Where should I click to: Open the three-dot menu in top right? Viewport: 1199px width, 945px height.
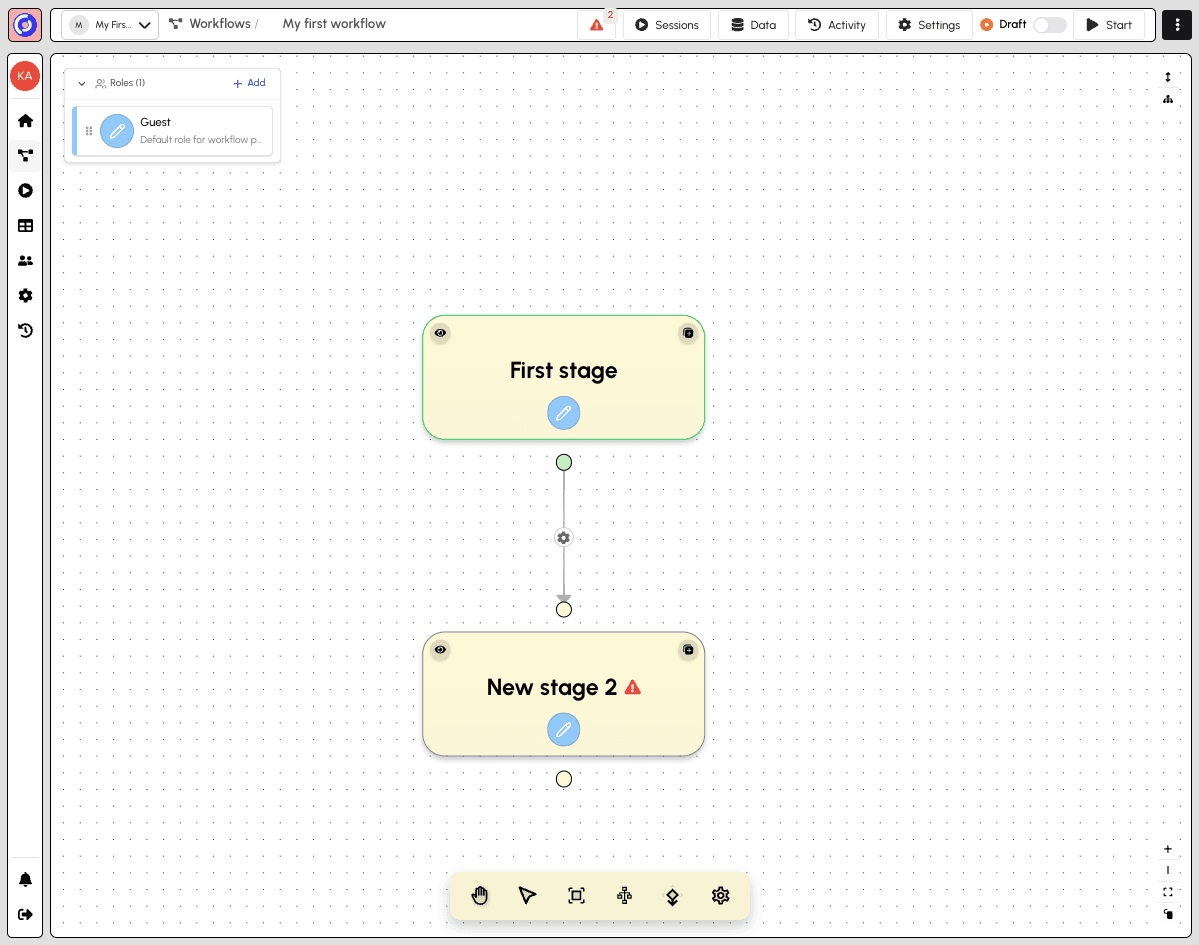coord(1176,24)
